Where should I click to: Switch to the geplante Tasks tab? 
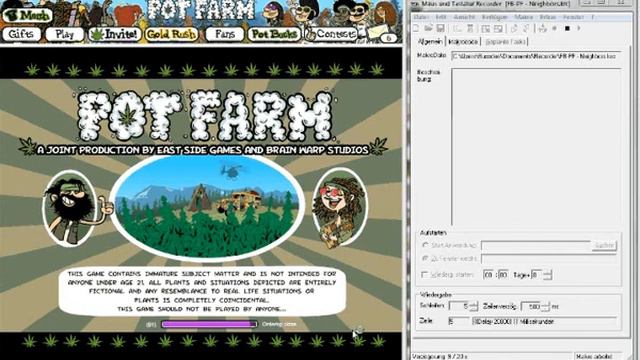[505, 42]
